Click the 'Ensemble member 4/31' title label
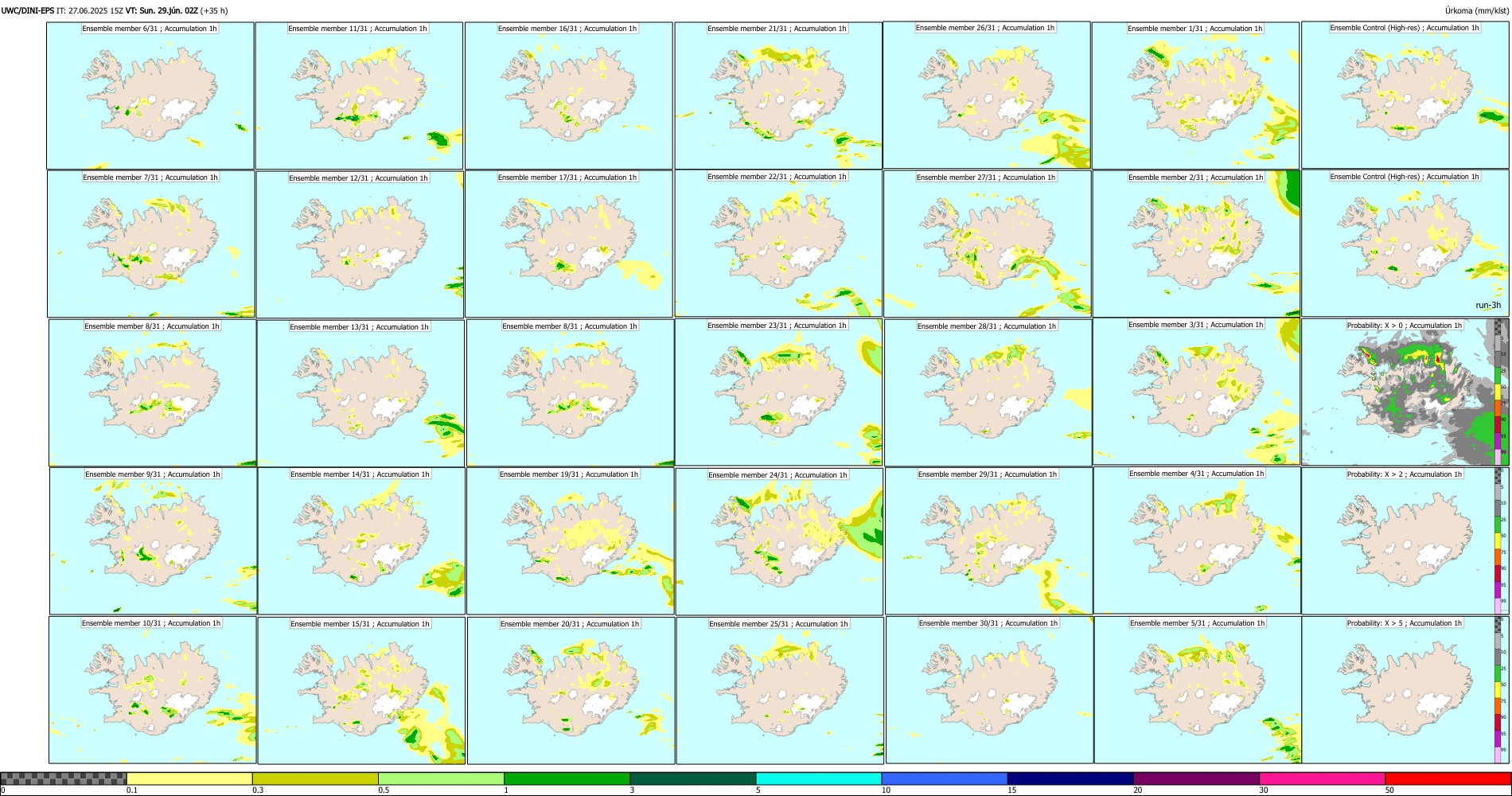 point(1197,474)
